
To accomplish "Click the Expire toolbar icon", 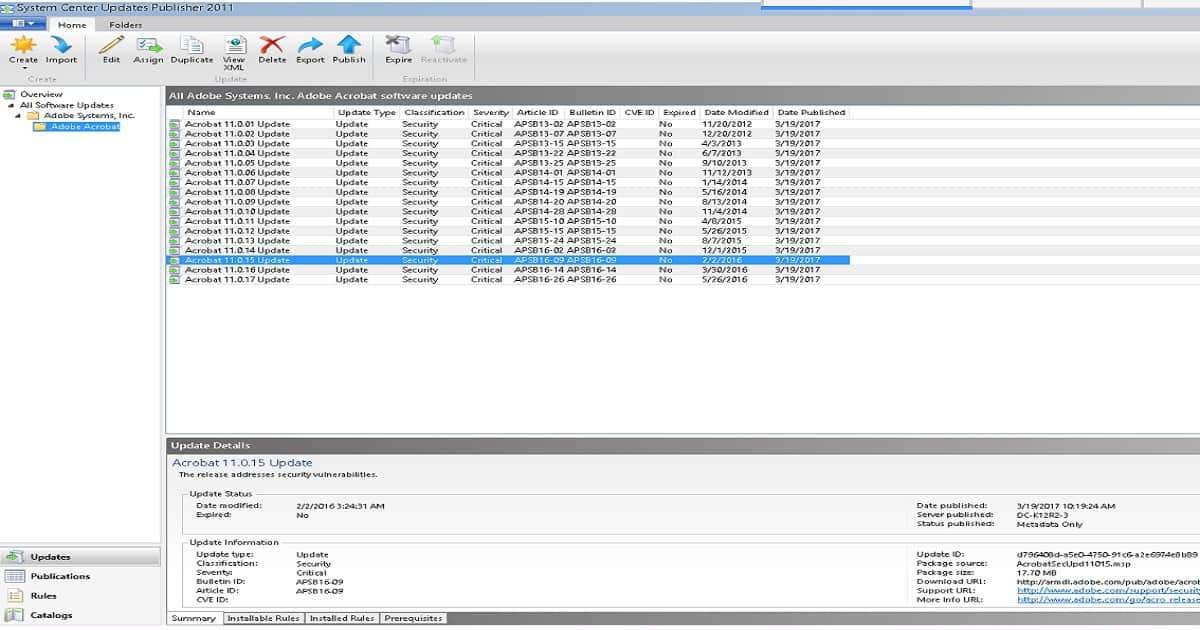I will 399,44.
